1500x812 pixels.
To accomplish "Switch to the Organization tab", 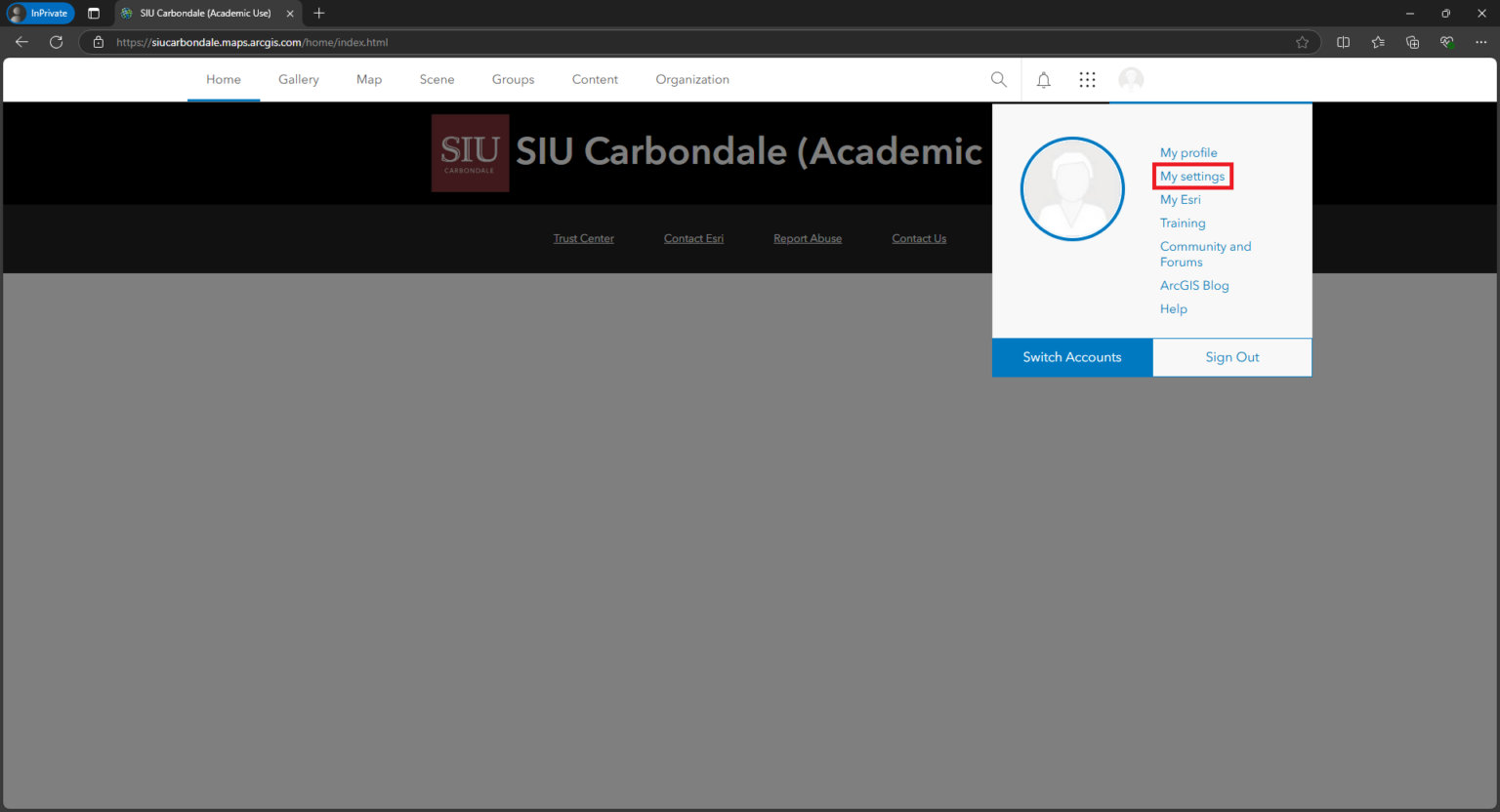I will [691, 80].
